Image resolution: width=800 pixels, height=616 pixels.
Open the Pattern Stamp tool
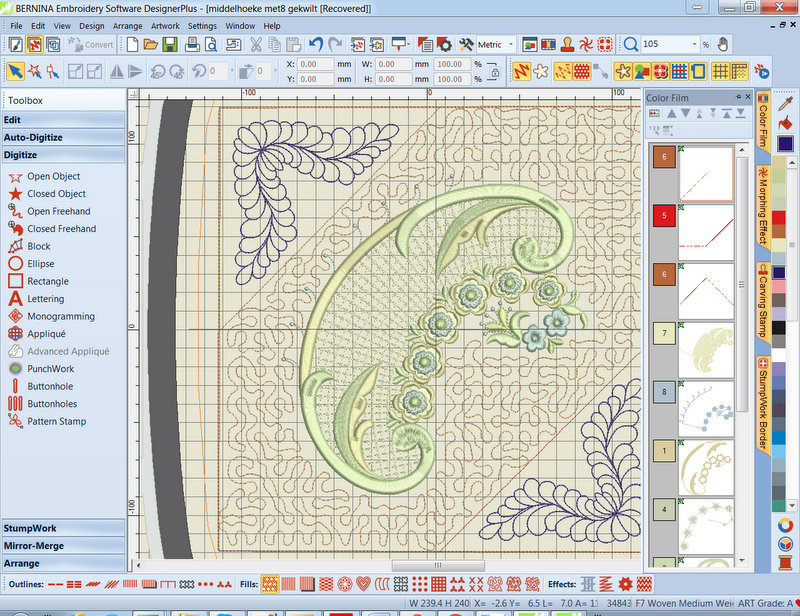[62, 421]
